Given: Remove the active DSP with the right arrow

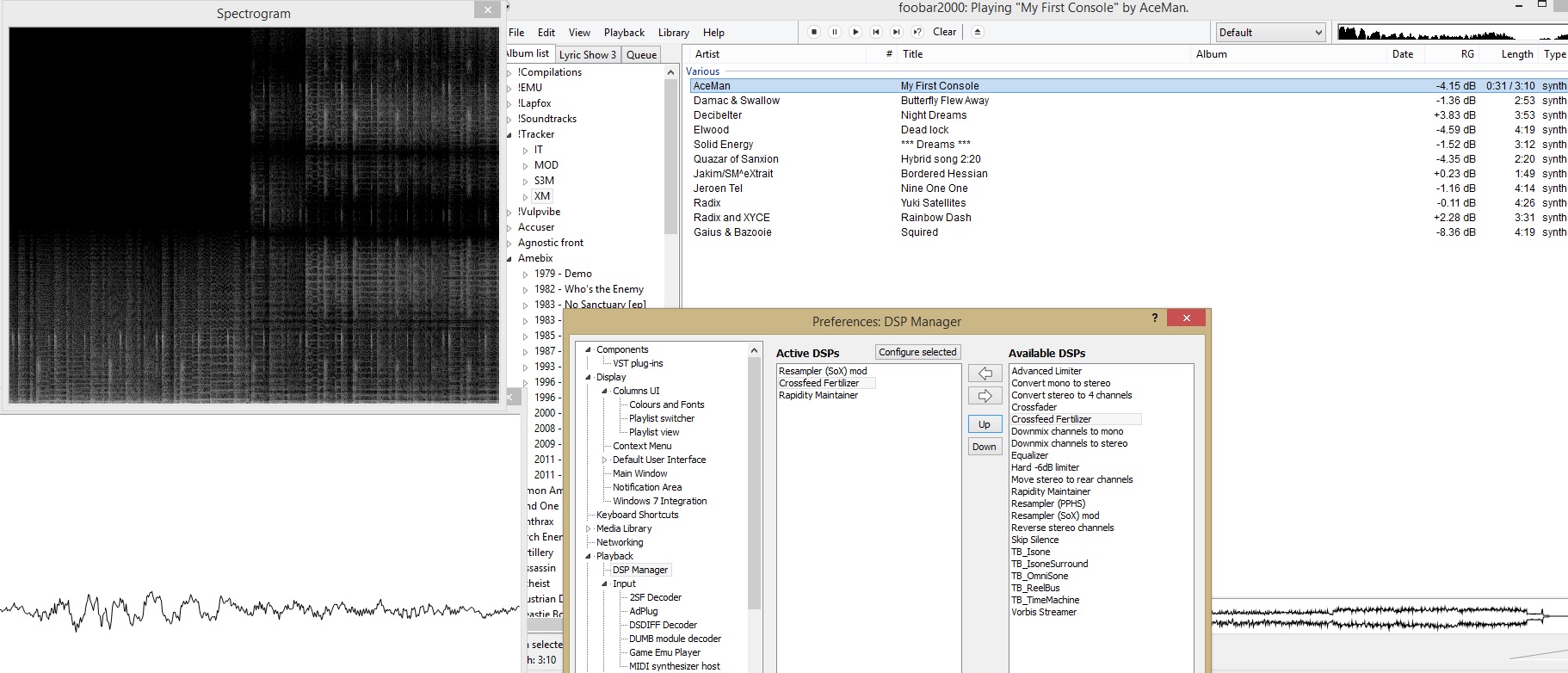Looking at the screenshot, I should click(985, 396).
